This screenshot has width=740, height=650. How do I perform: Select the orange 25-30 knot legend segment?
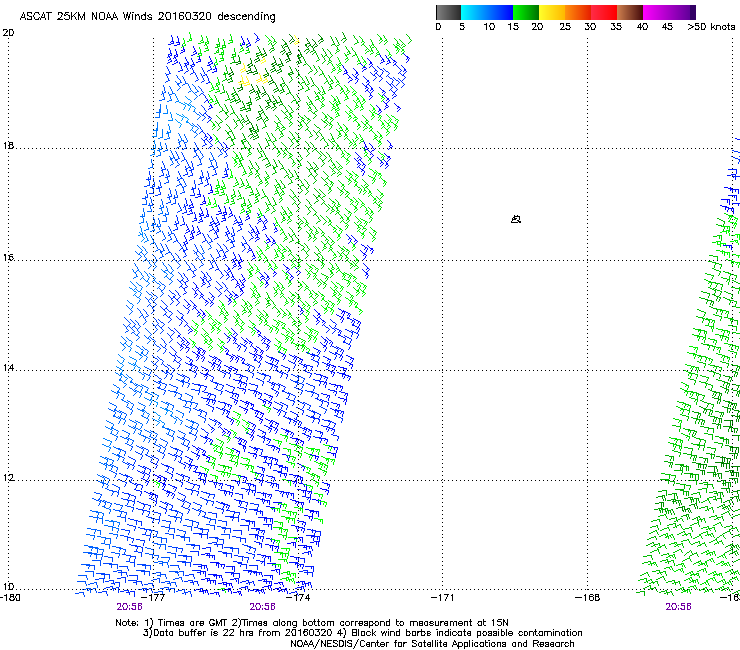578,12
